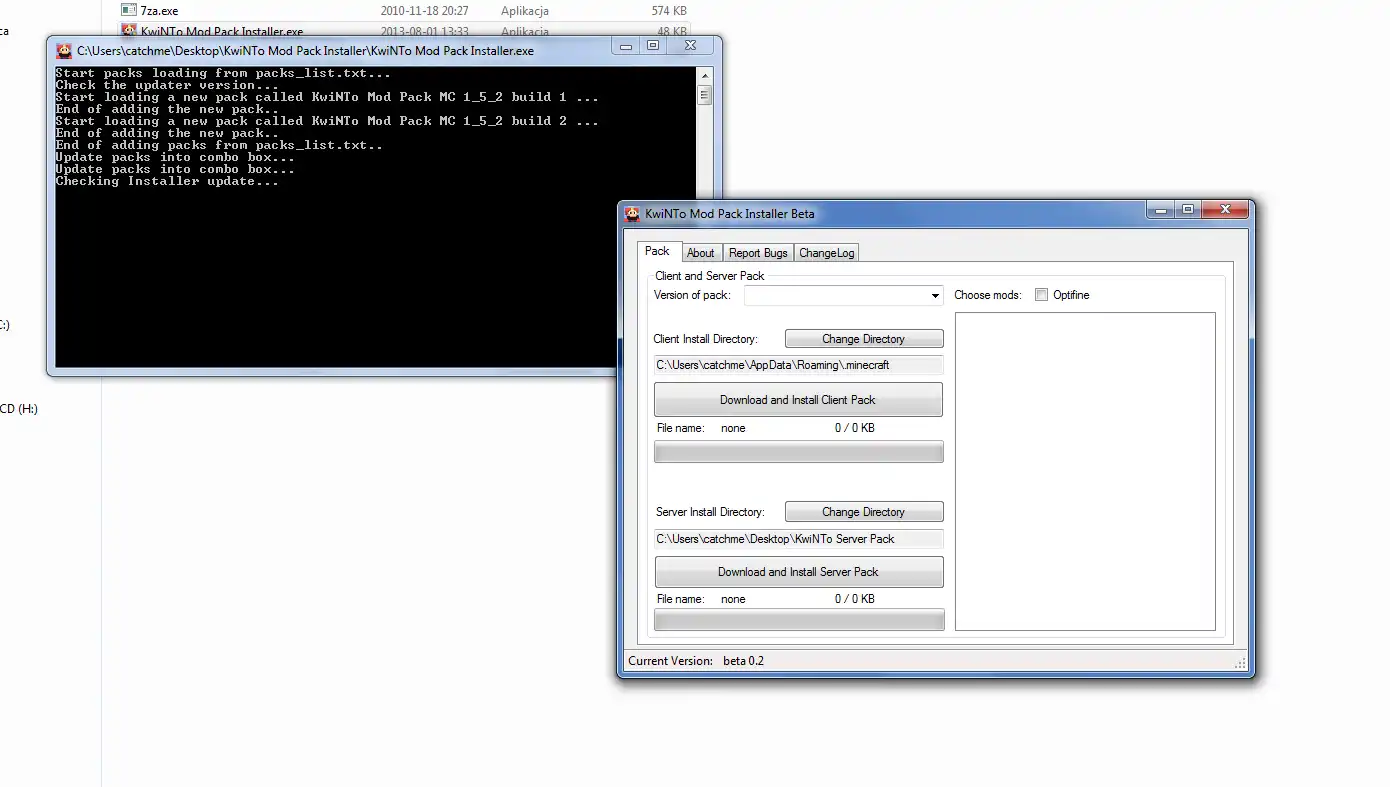Click the KwiNTo Mod Pack Installer Beta title icon
Viewport: 1390px width, 787px height.
pyautogui.click(x=632, y=213)
